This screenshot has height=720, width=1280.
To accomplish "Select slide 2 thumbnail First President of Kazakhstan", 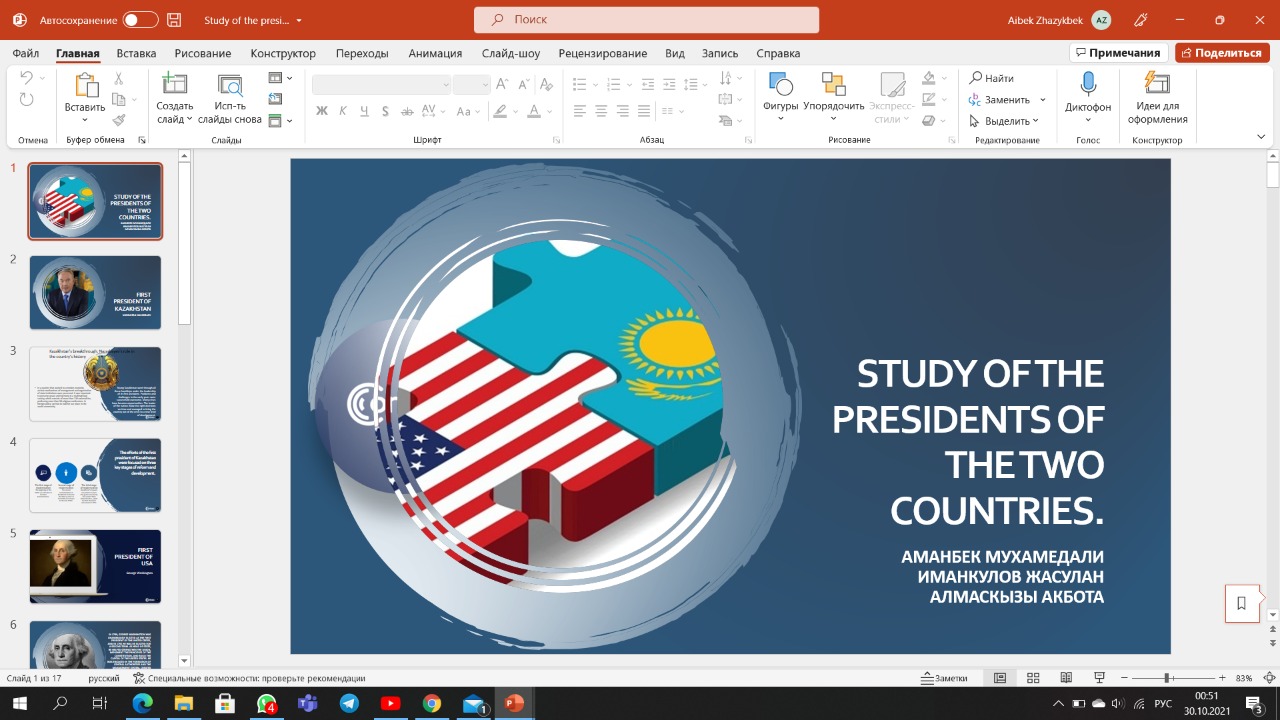I will tap(95, 292).
